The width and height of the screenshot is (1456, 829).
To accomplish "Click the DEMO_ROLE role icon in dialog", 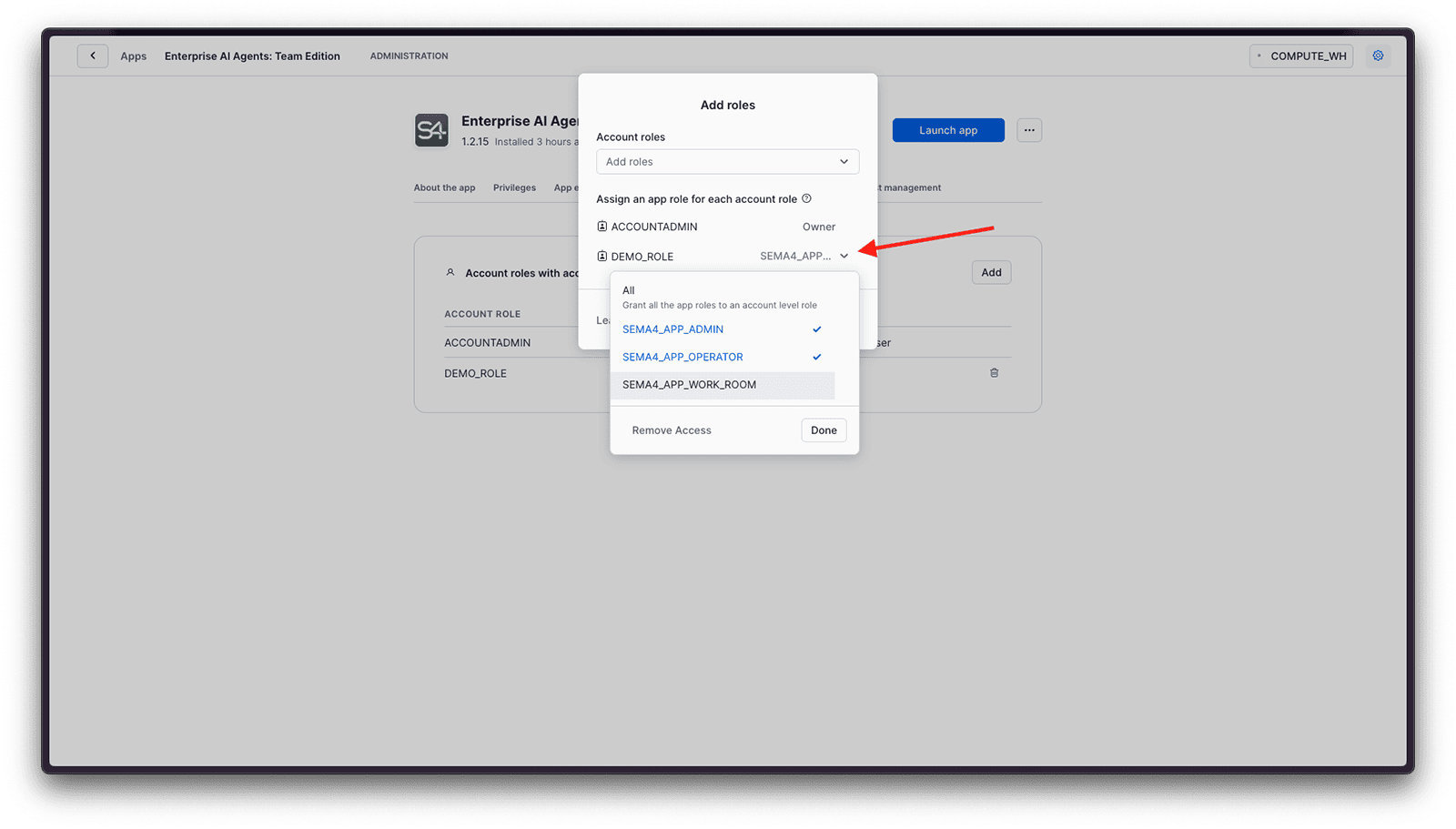I will tap(602, 257).
